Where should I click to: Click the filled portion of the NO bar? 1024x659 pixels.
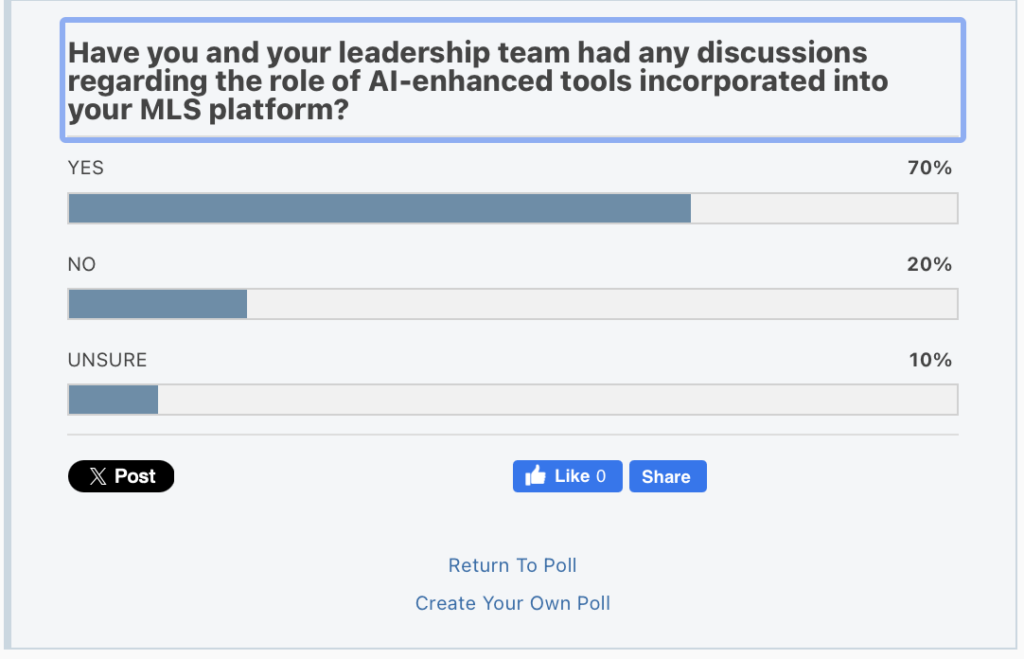157,304
